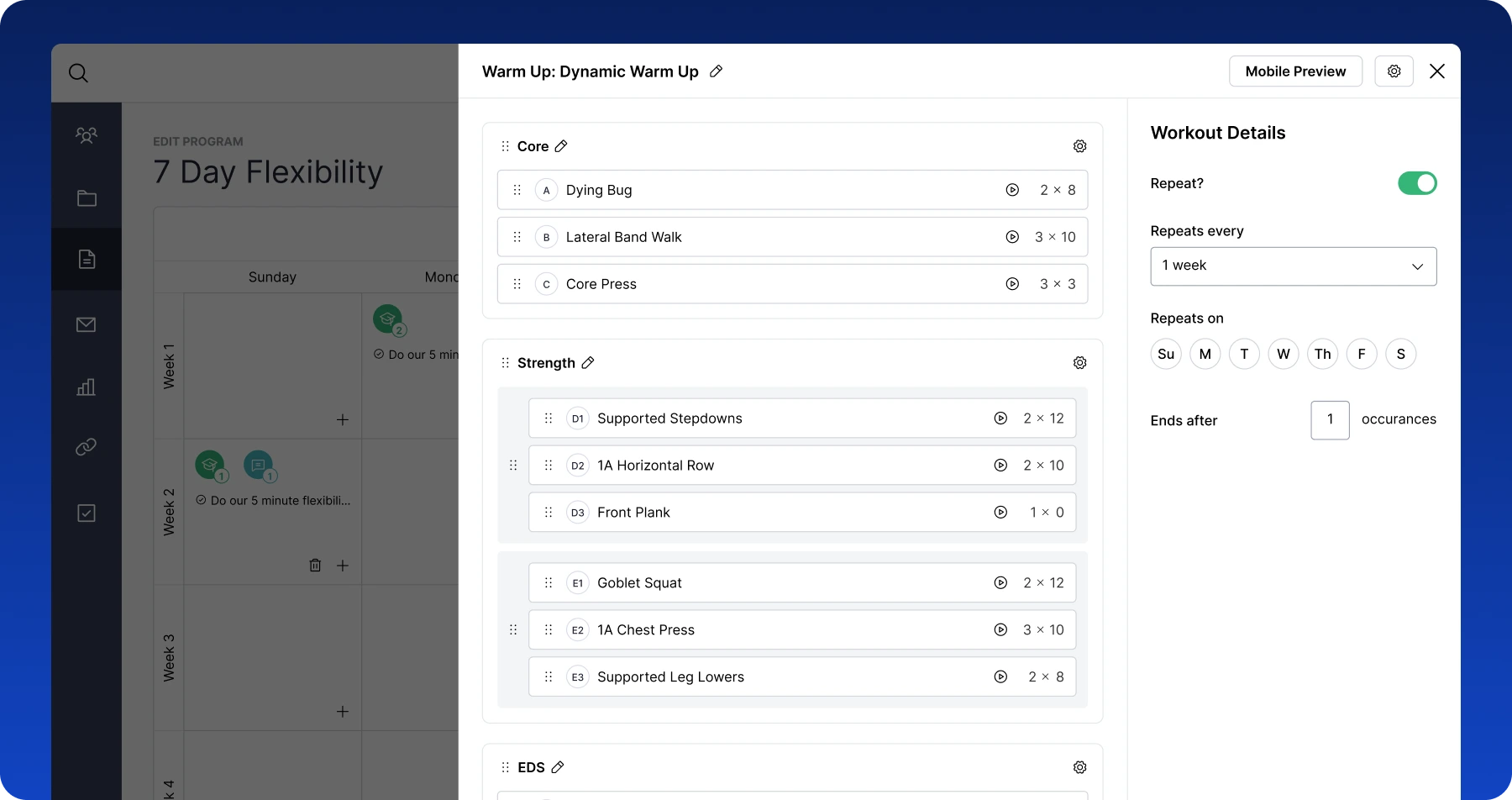Toggle Th day in Repeats on
1512x800 pixels.
[x=1322, y=354]
